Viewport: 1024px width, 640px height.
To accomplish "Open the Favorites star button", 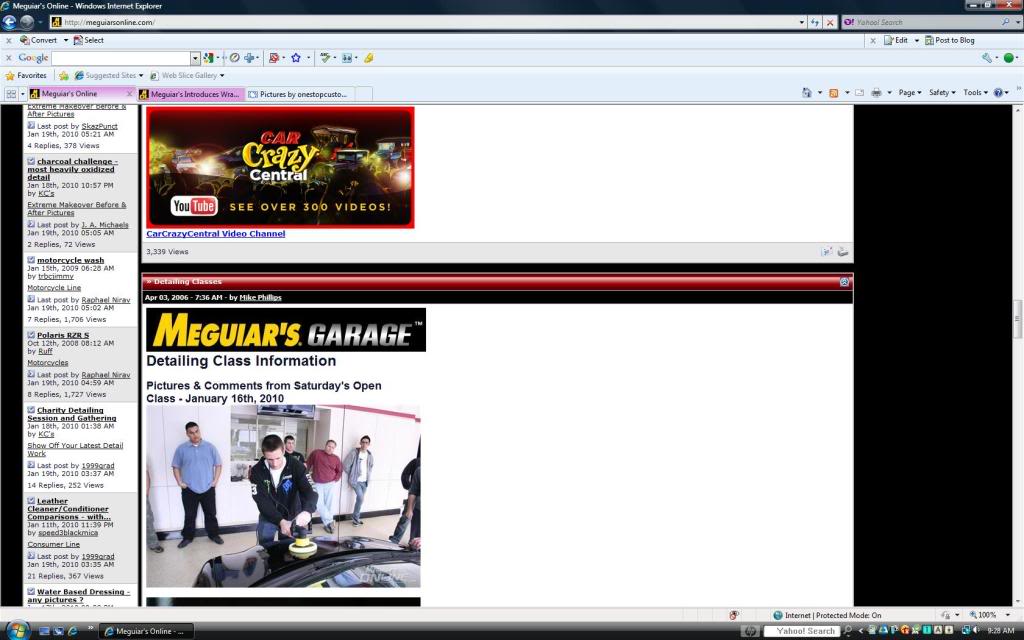I will 26,76.
